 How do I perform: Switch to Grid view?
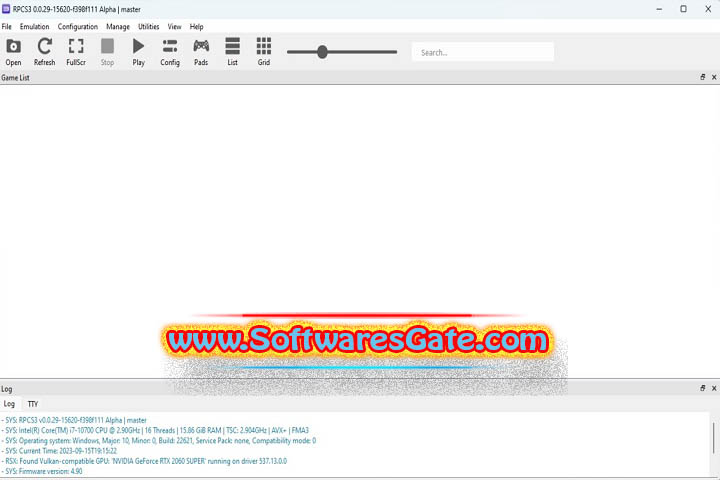click(x=264, y=52)
